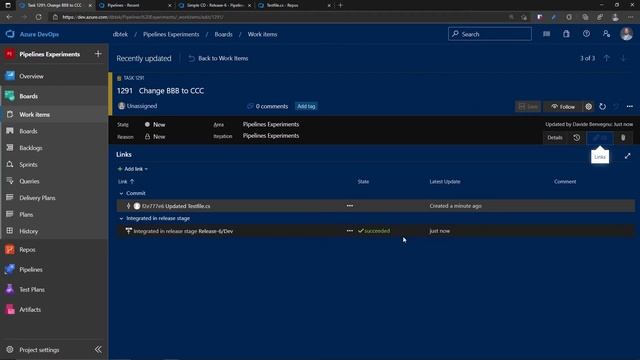Select the top-level Boards hub icon

(x=10, y=96)
